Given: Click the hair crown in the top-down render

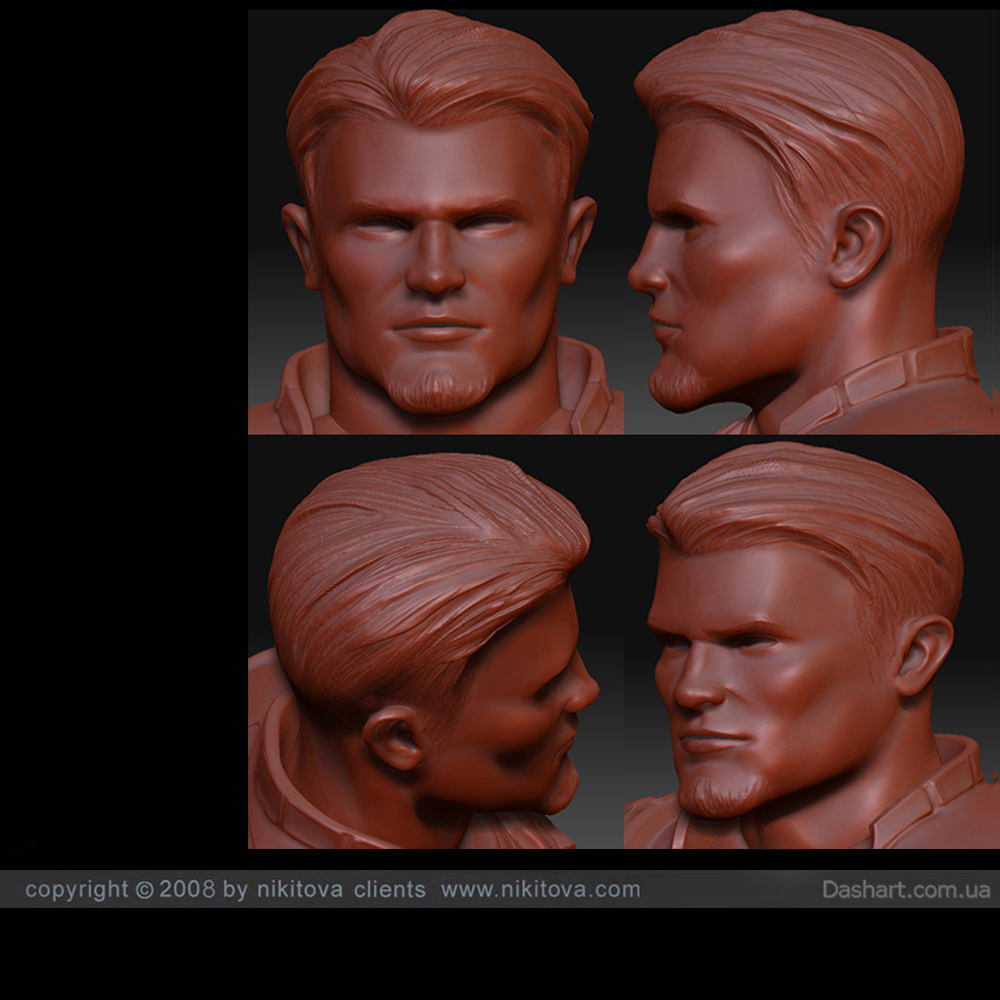Looking at the screenshot, I should pos(420,560).
